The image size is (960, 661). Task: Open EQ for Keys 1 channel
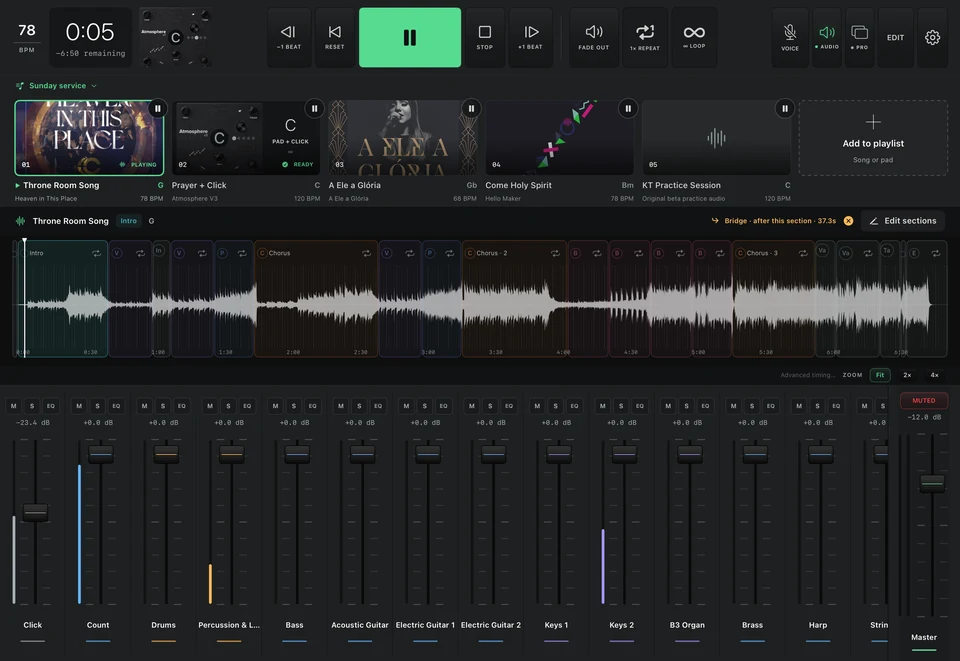574,406
